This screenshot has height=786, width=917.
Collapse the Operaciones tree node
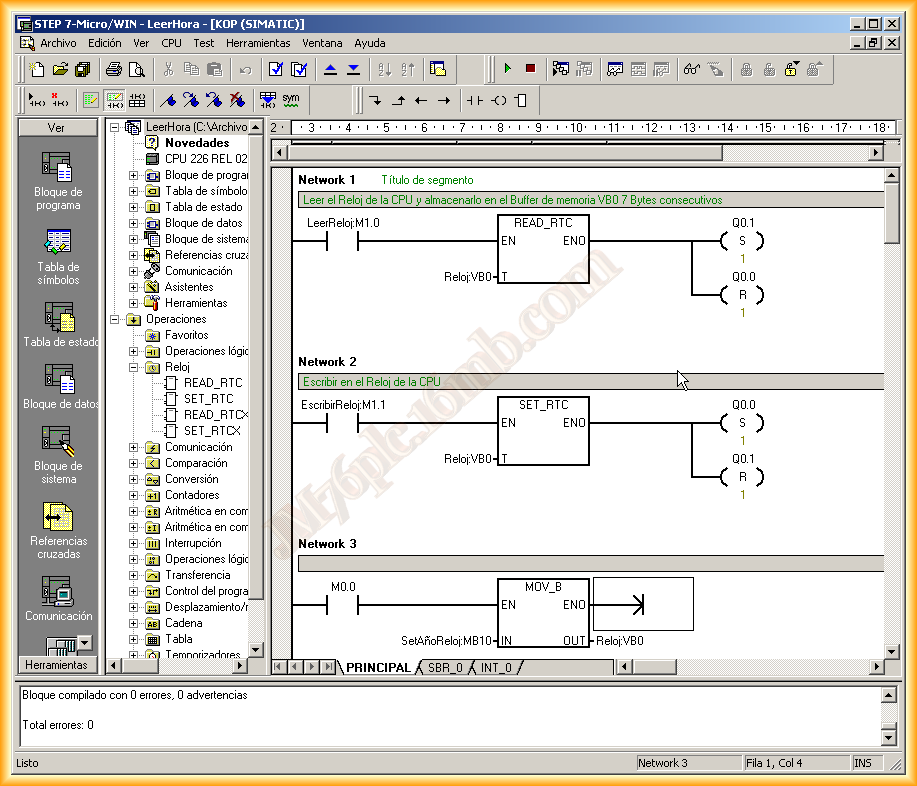point(117,319)
